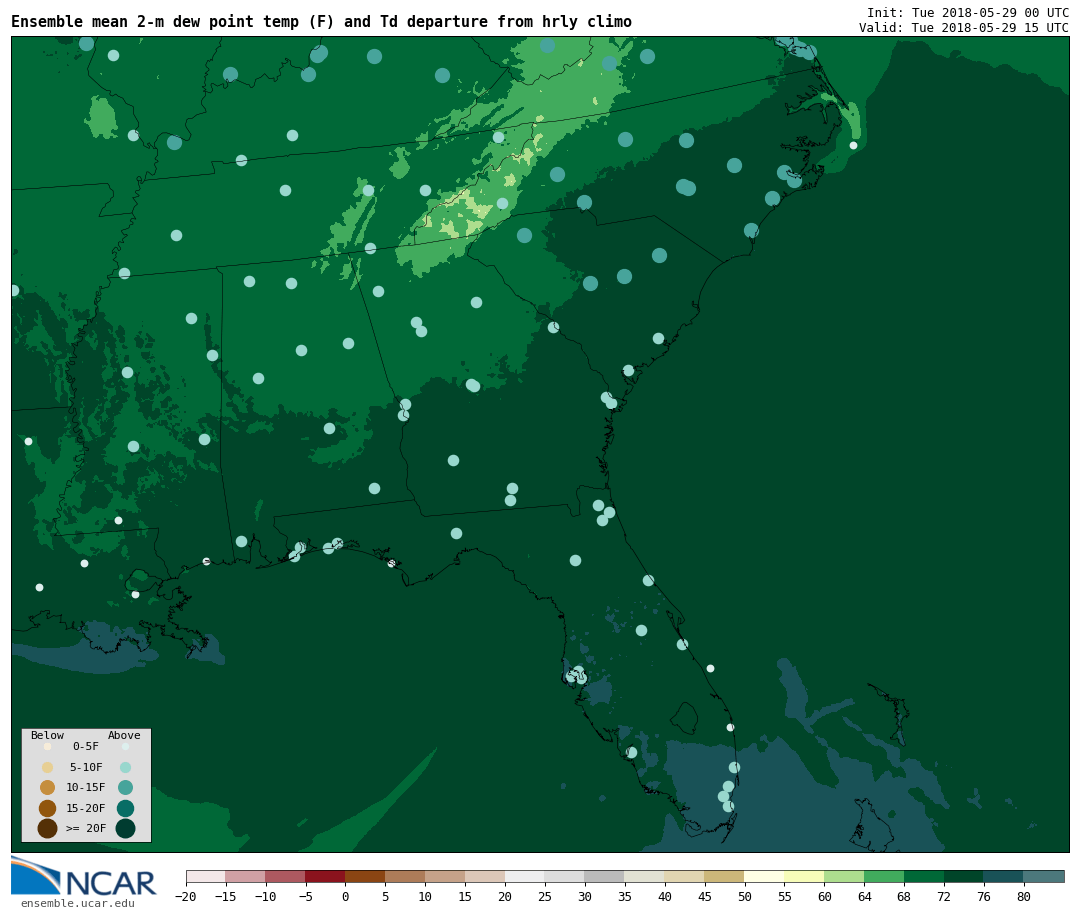Click the '>= 20F' dark green Above circle
The image size is (1080, 915).
point(125,828)
